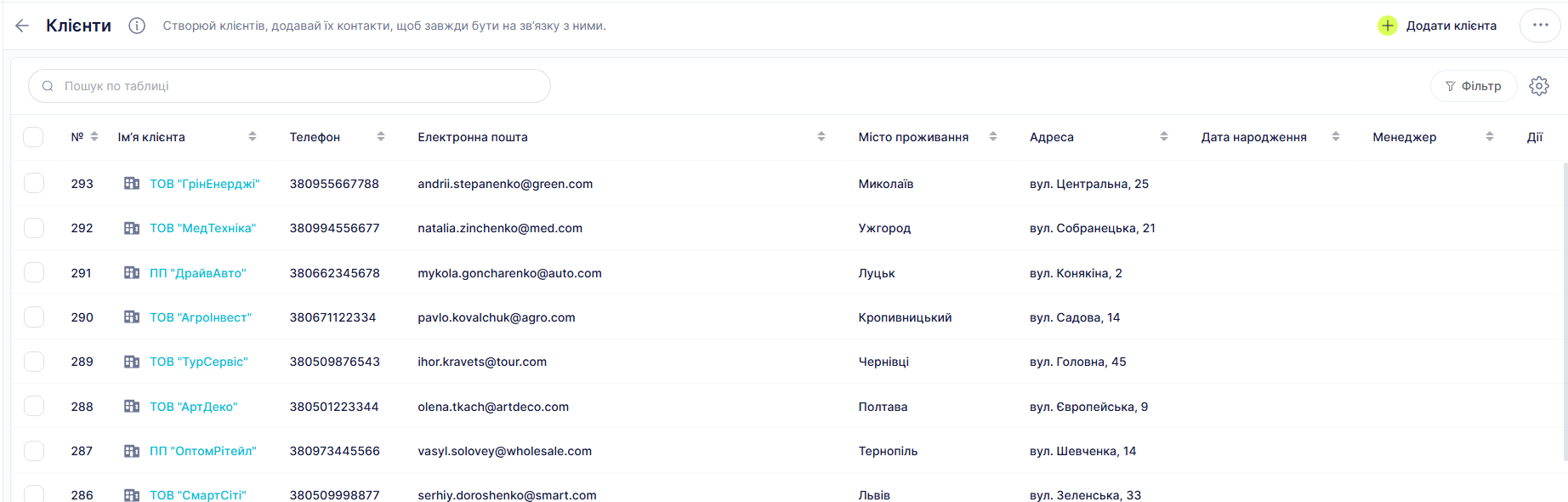The width and height of the screenshot is (1568, 502).
Task: Click the vertical scrollbar on the right
Action: pos(1565,311)
